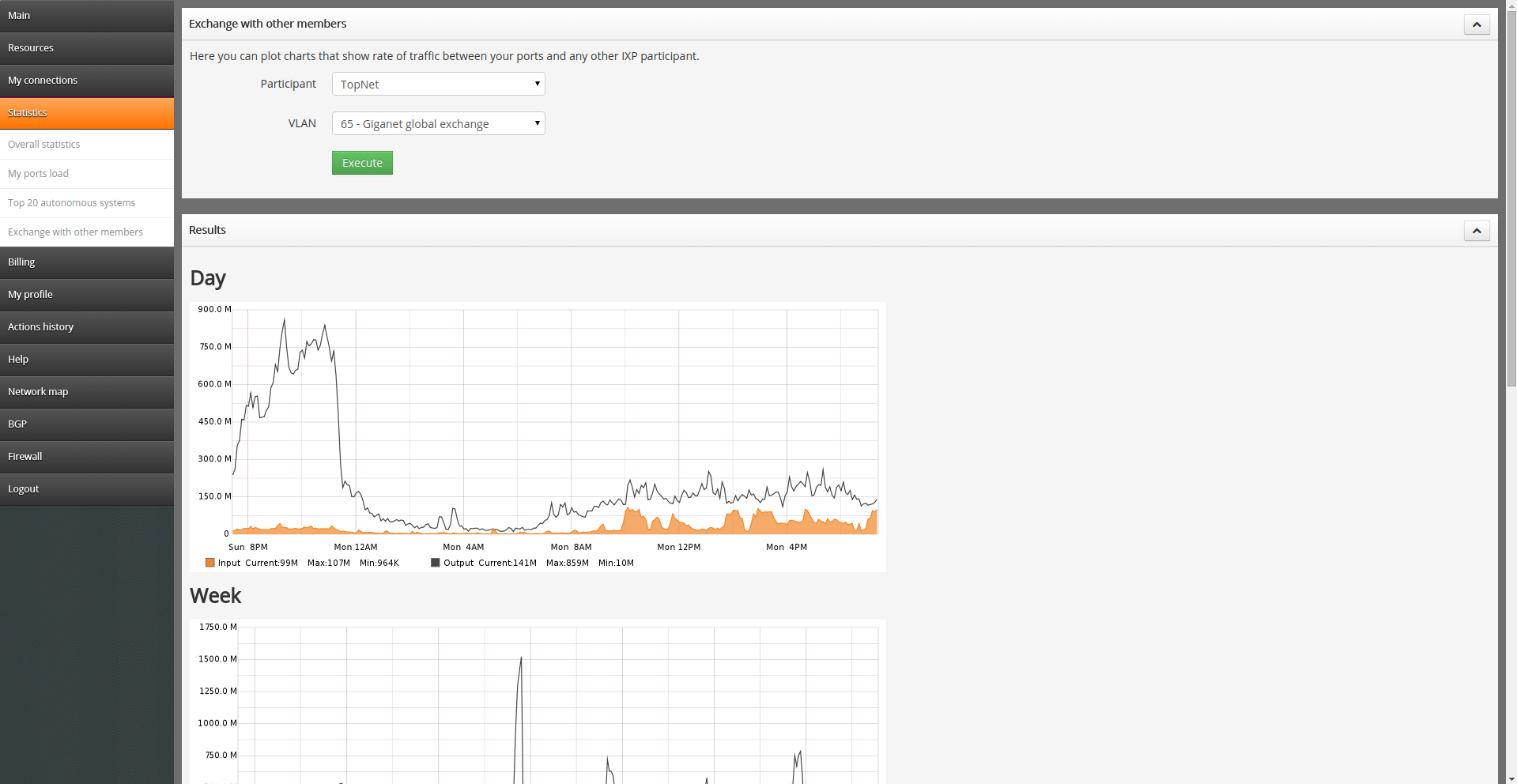Open the Main sidebar menu
This screenshot has height=784, width=1517.
coord(87,16)
